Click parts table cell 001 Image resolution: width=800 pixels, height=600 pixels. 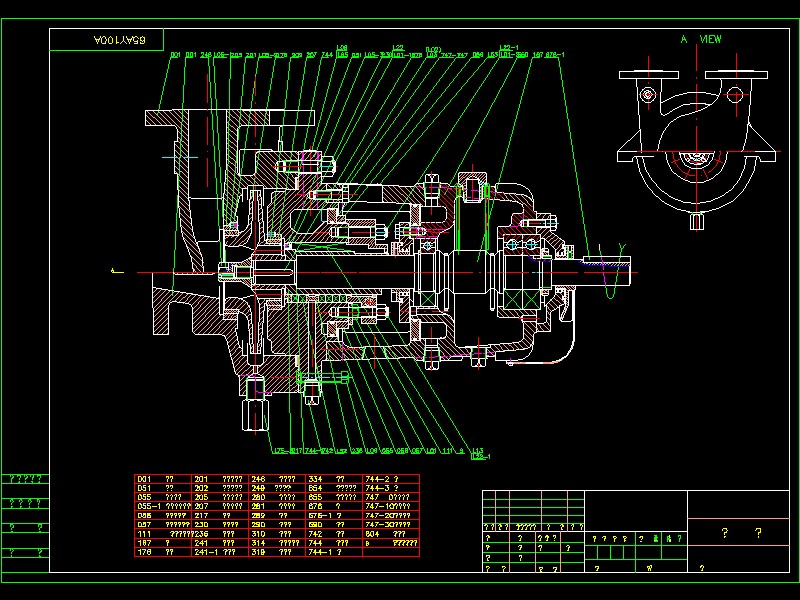[x=164, y=479]
